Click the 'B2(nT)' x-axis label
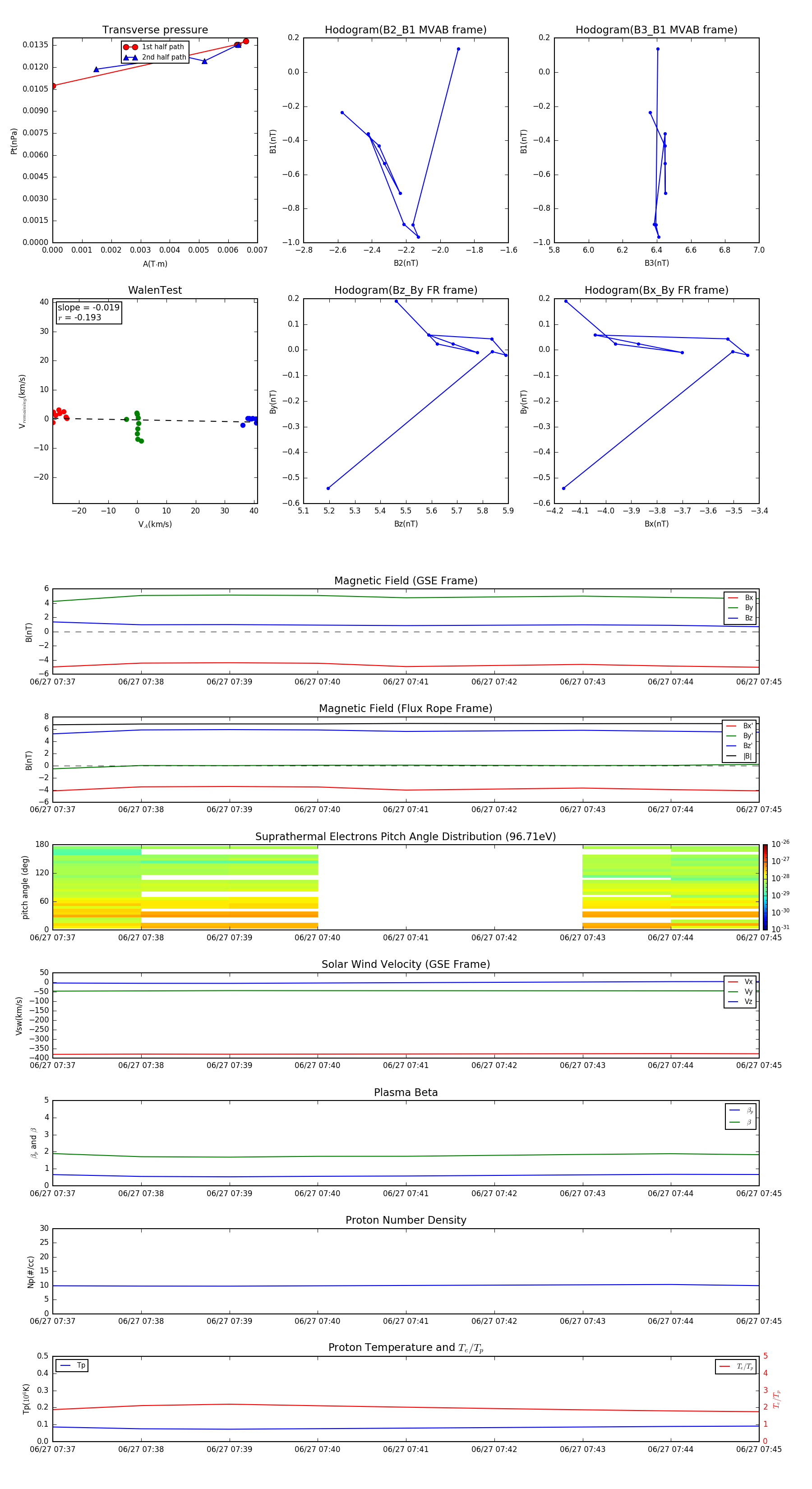This screenshot has width=812, height=1489. click(406, 263)
